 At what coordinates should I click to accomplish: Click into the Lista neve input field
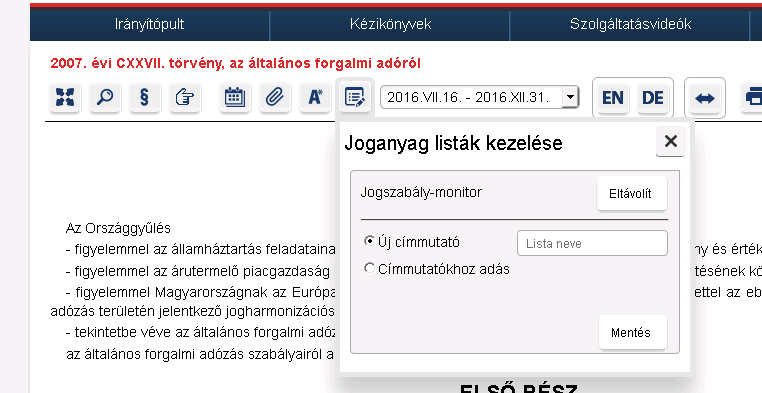592,243
